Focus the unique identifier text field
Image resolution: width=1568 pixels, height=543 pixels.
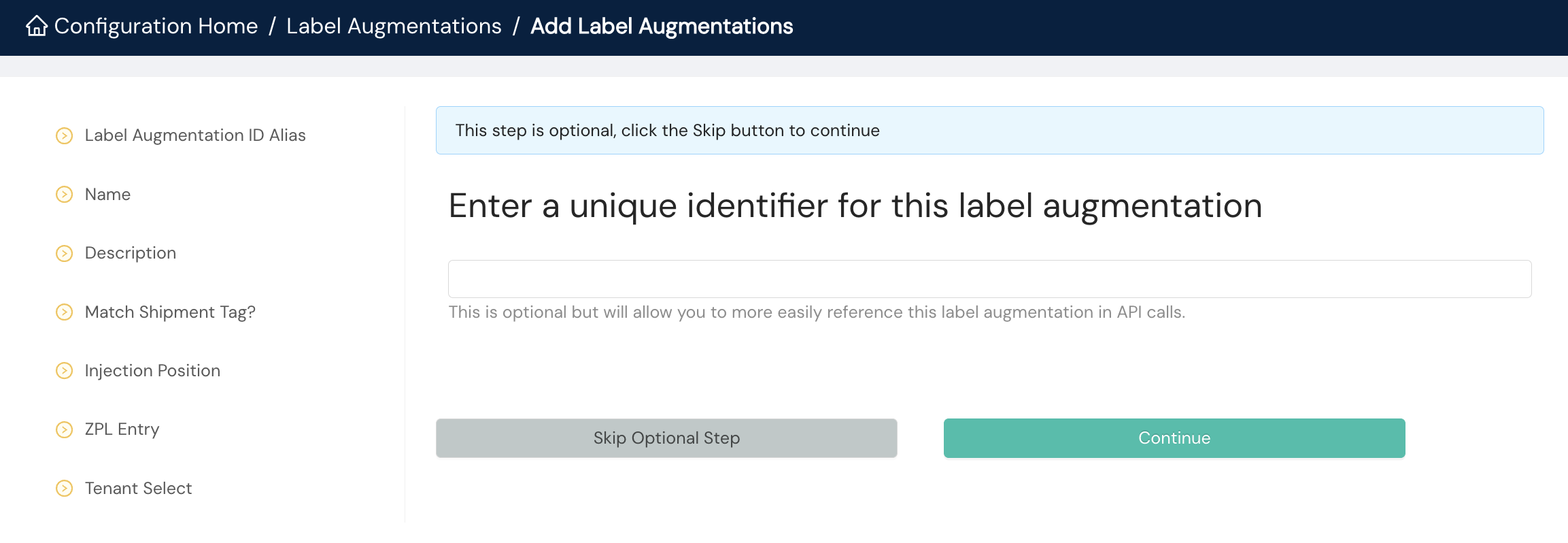[989, 279]
